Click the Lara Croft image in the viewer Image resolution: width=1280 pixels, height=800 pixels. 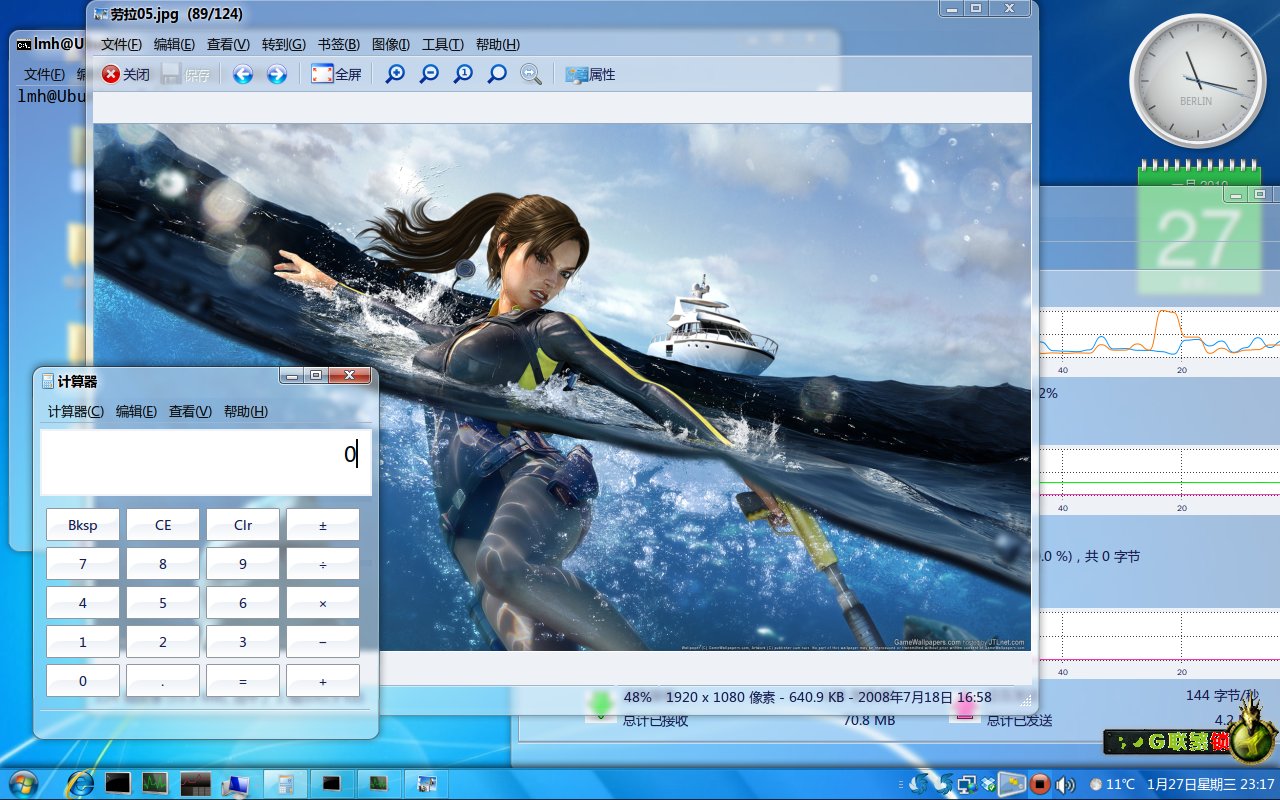point(562,387)
